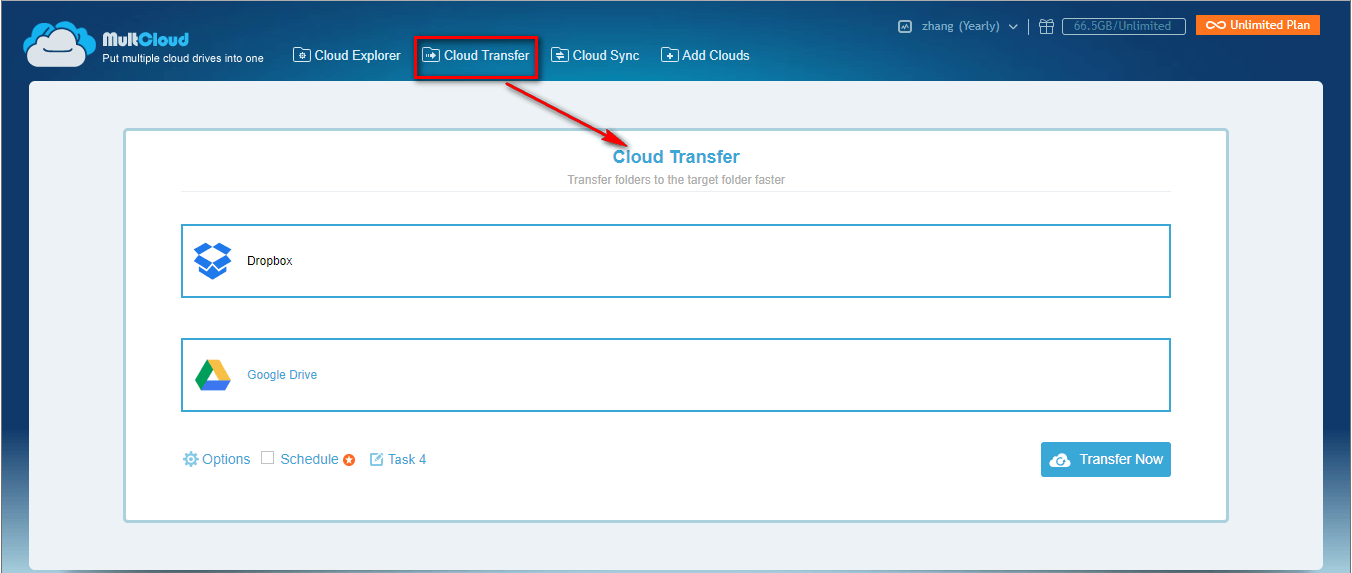1352x573 pixels.
Task: Select the Google Drive target folder field
Action: click(x=675, y=375)
